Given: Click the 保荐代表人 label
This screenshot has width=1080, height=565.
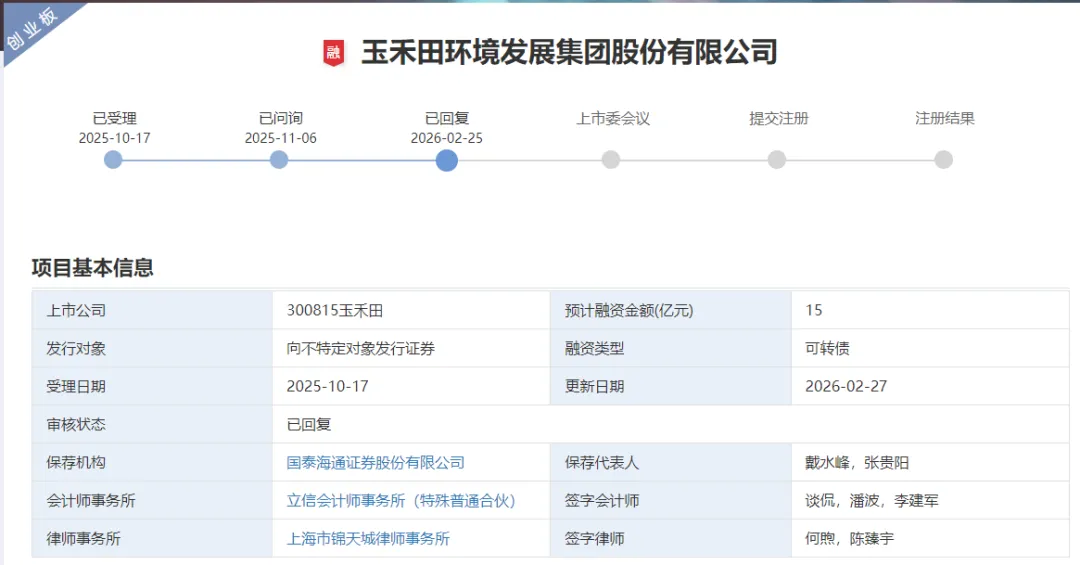Looking at the screenshot, I should pos(602,462).
